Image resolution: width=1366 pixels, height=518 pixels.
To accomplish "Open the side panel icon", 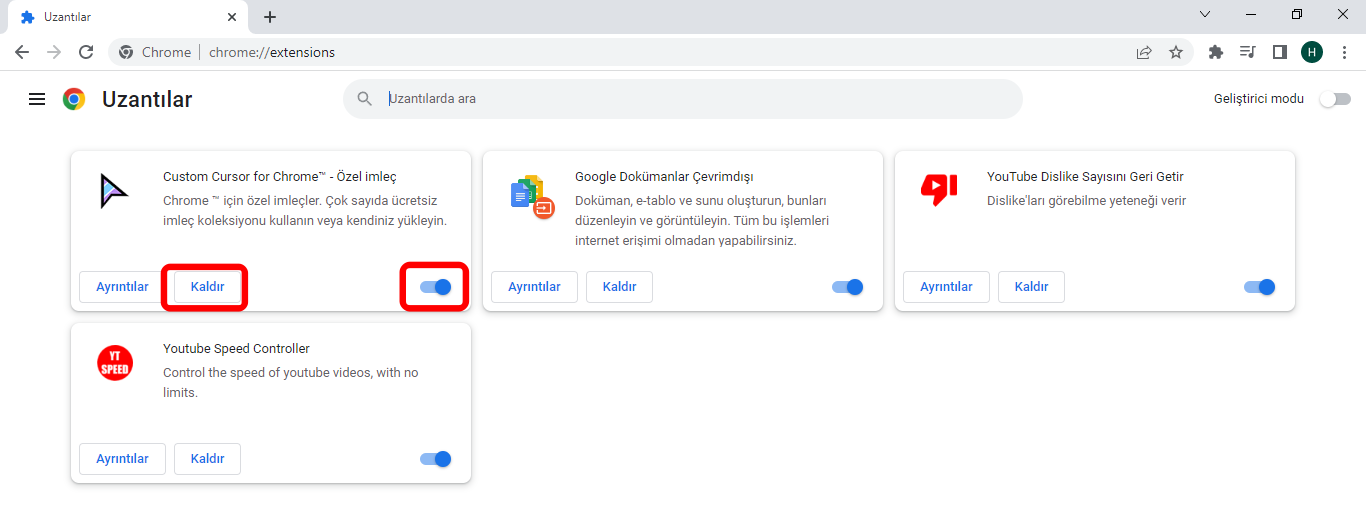I will [x=1279, y=52].
